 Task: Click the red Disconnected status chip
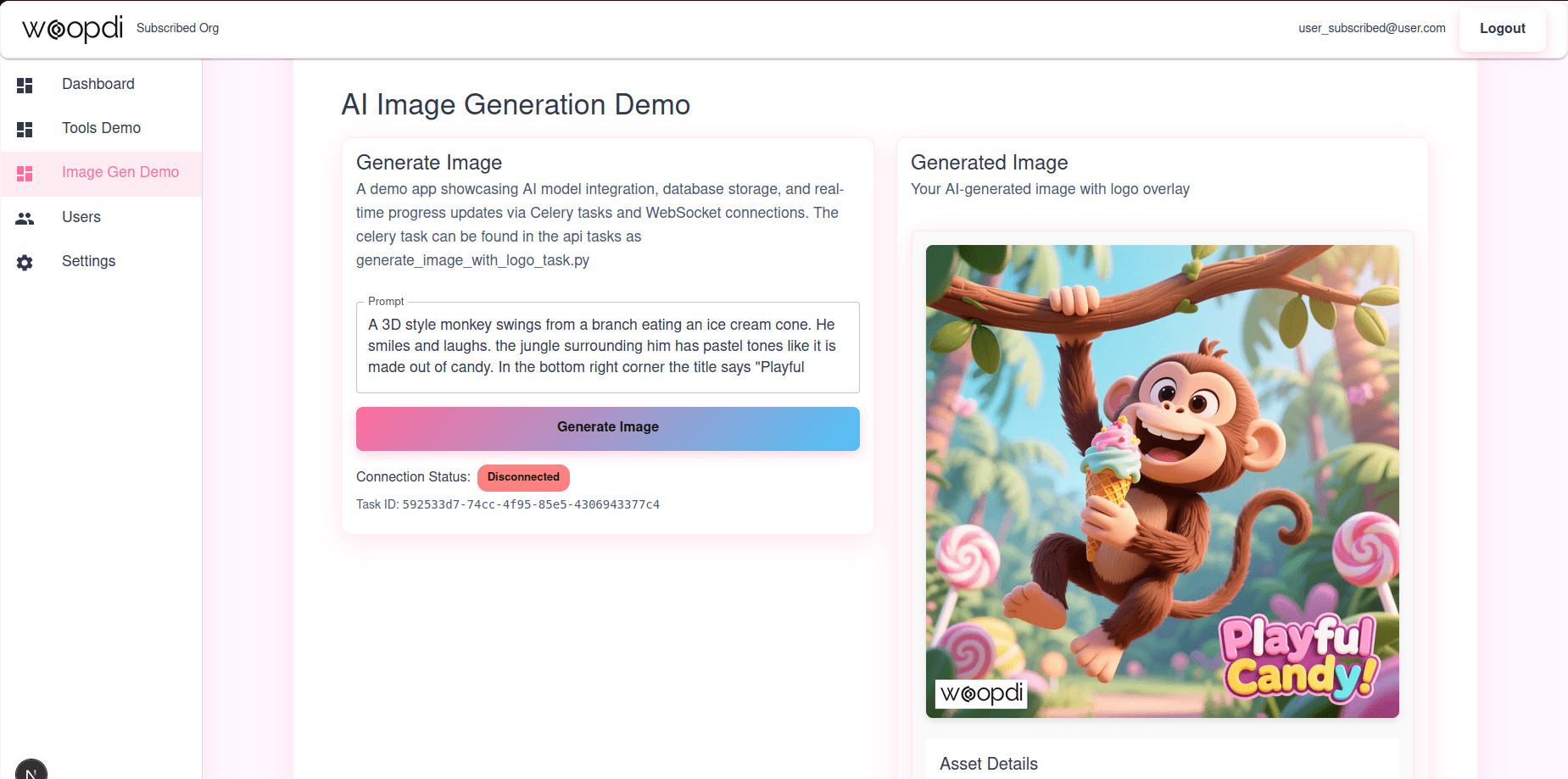click(523, 477)
